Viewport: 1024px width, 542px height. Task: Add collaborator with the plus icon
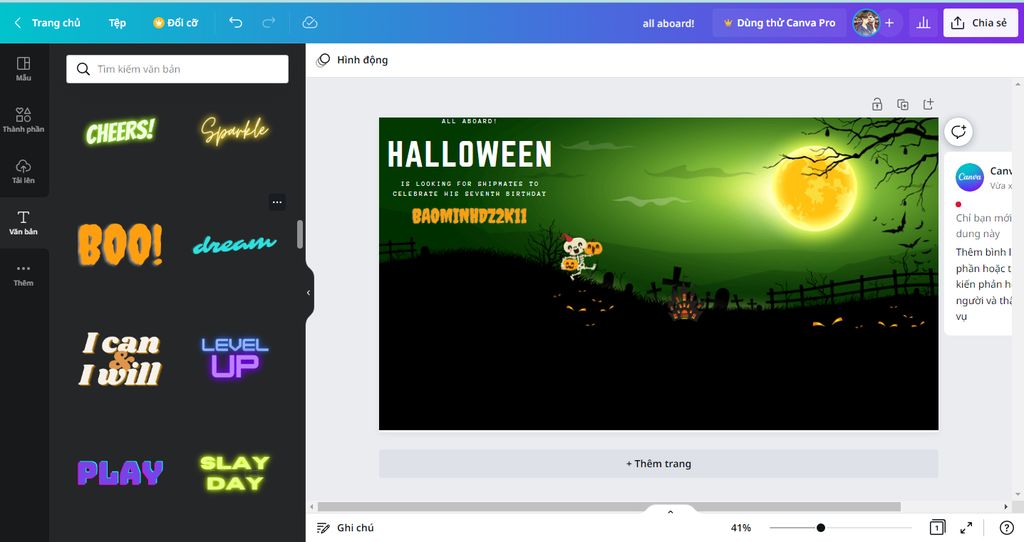[889, 23]
